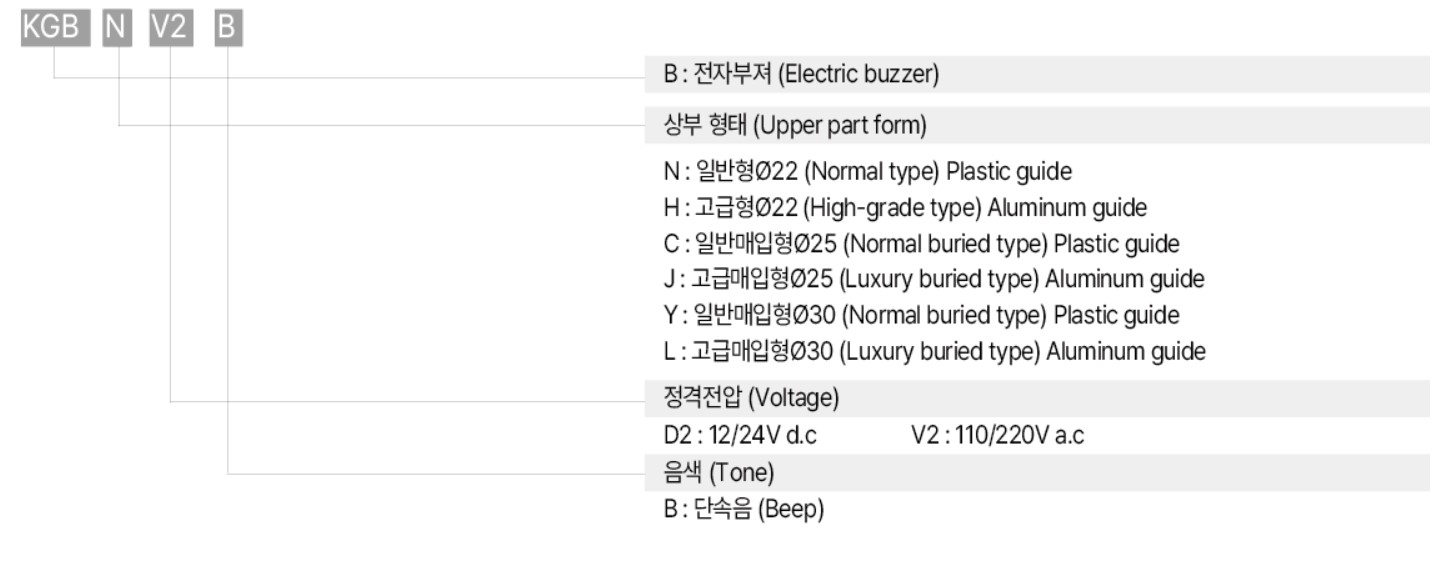1432x570 pixels.
Task: Click the Voltage header row
Action: click(1042, 399)
